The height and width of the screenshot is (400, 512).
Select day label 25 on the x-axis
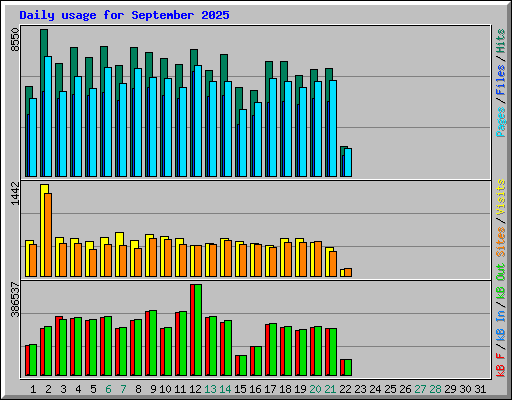point(390,389)
